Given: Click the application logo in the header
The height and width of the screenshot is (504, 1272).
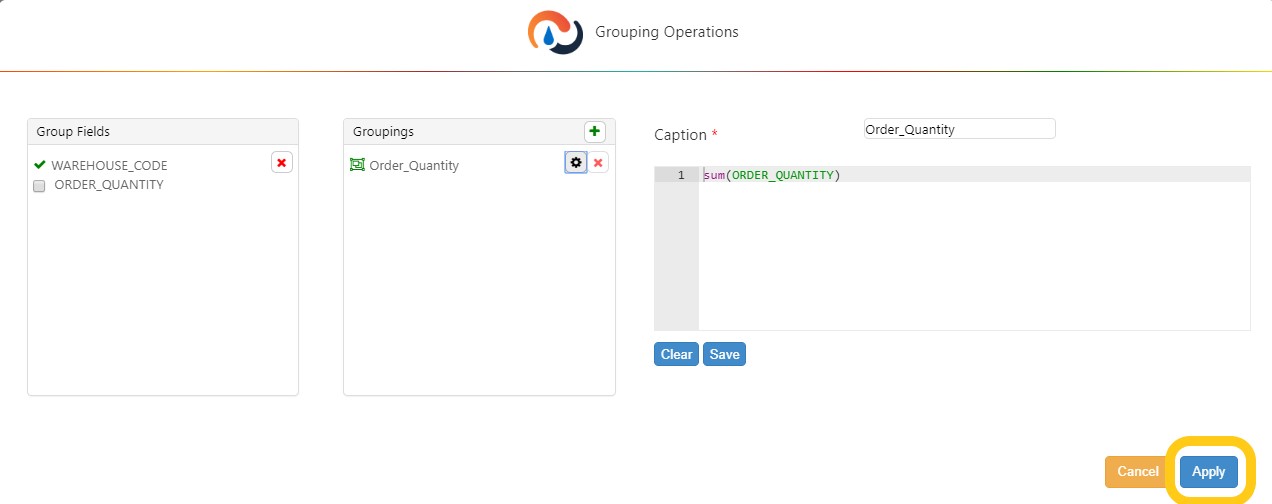Looking at the screenshot, I should [555, 32].
